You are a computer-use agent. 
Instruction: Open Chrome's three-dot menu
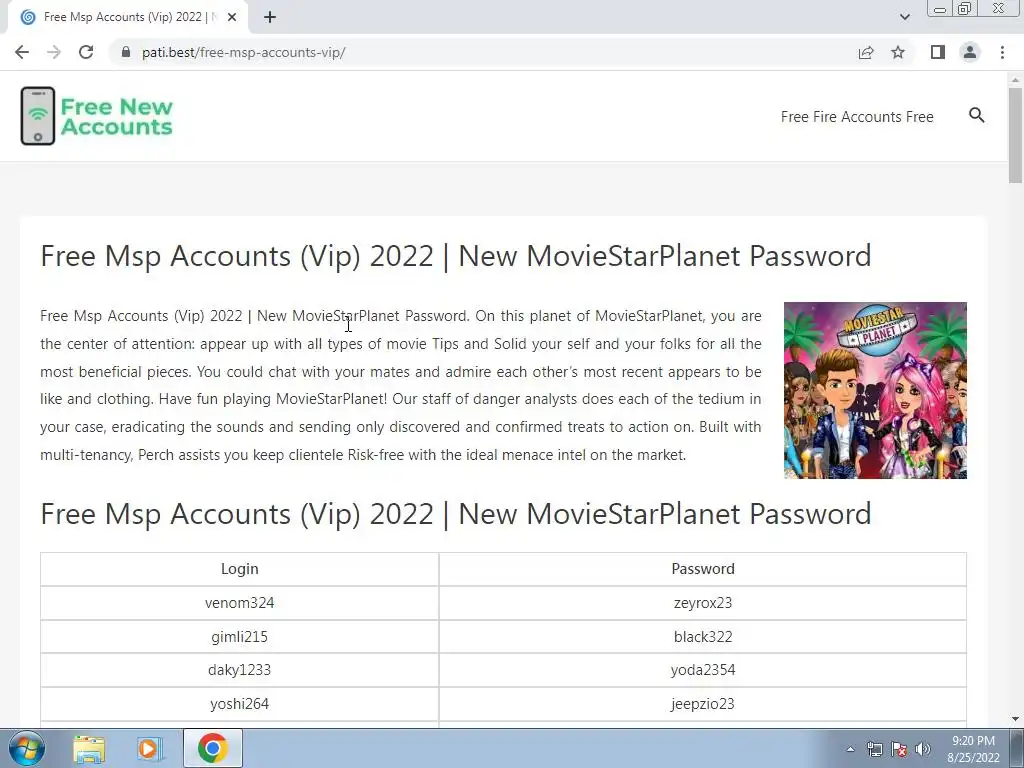(x=1002, y=52)
